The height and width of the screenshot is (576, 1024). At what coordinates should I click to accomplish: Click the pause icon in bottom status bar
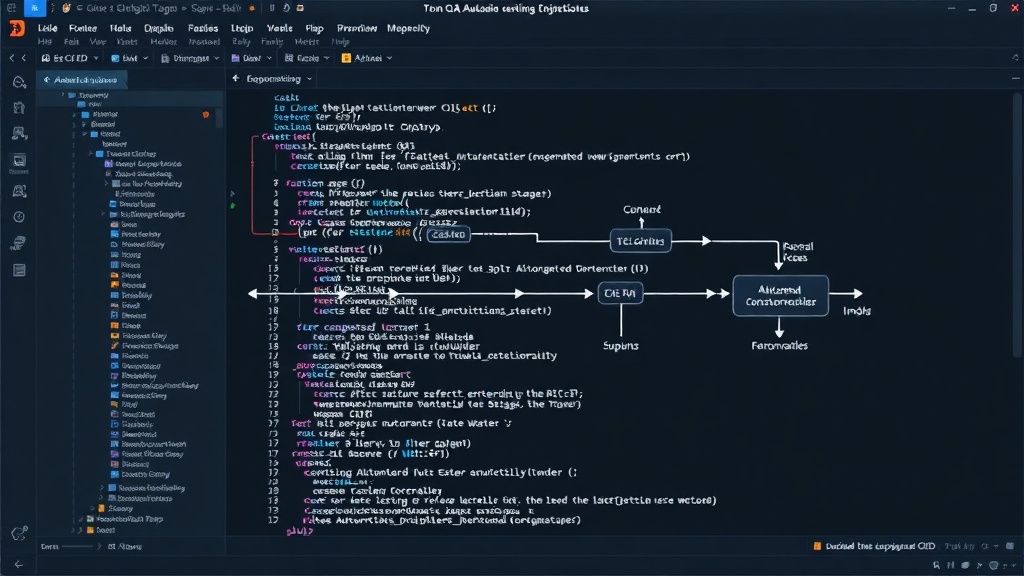(x=950, y=565)
